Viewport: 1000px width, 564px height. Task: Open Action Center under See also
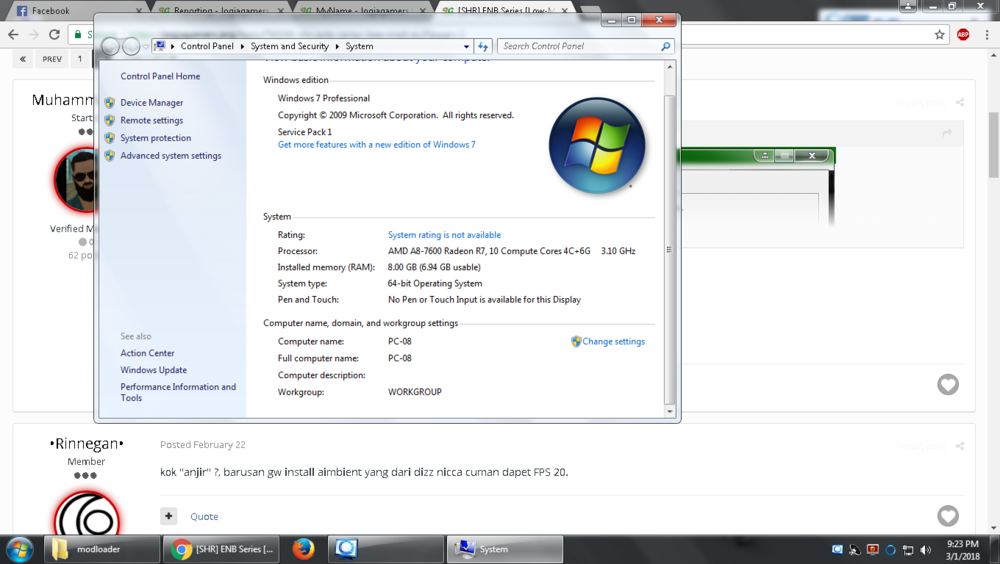pos(147,353)
